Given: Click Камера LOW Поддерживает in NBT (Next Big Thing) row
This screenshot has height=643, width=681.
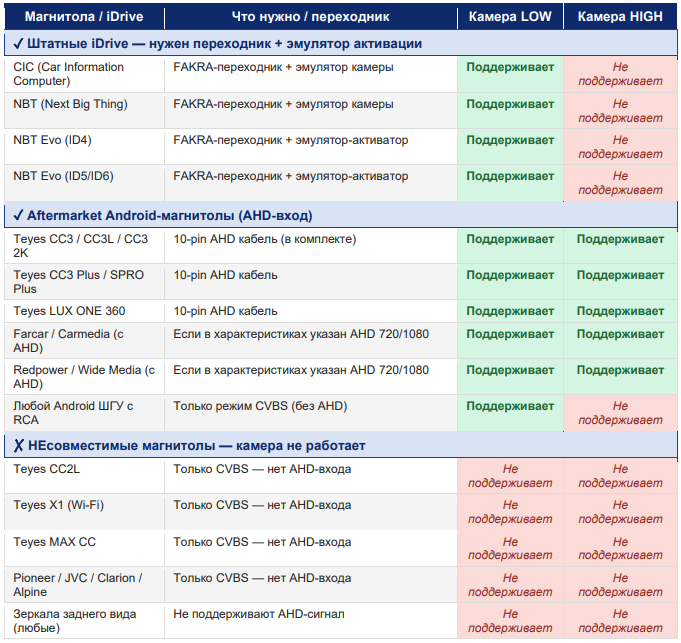Looking at the screenshot, I should click(x=510, y=111).
